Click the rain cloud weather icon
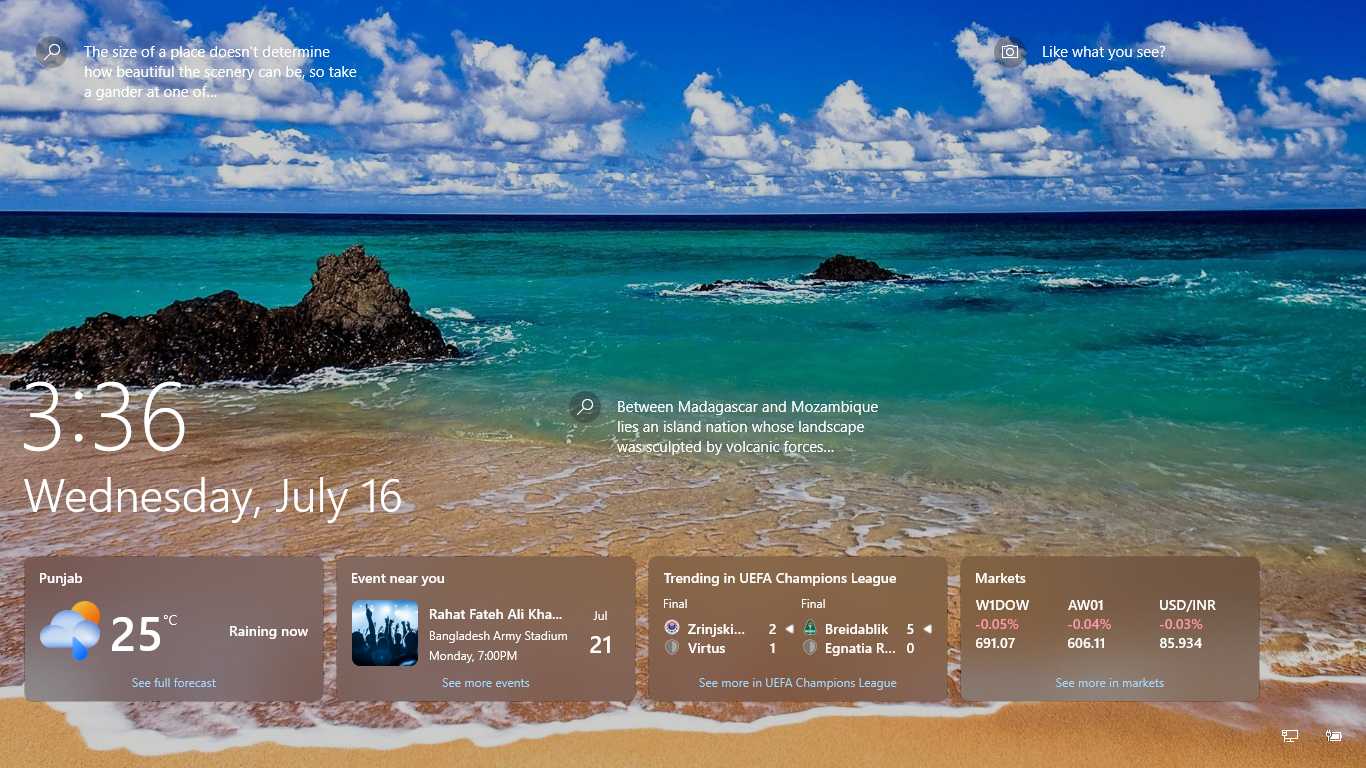The image size is (1366, 768). tap(70, 631)
